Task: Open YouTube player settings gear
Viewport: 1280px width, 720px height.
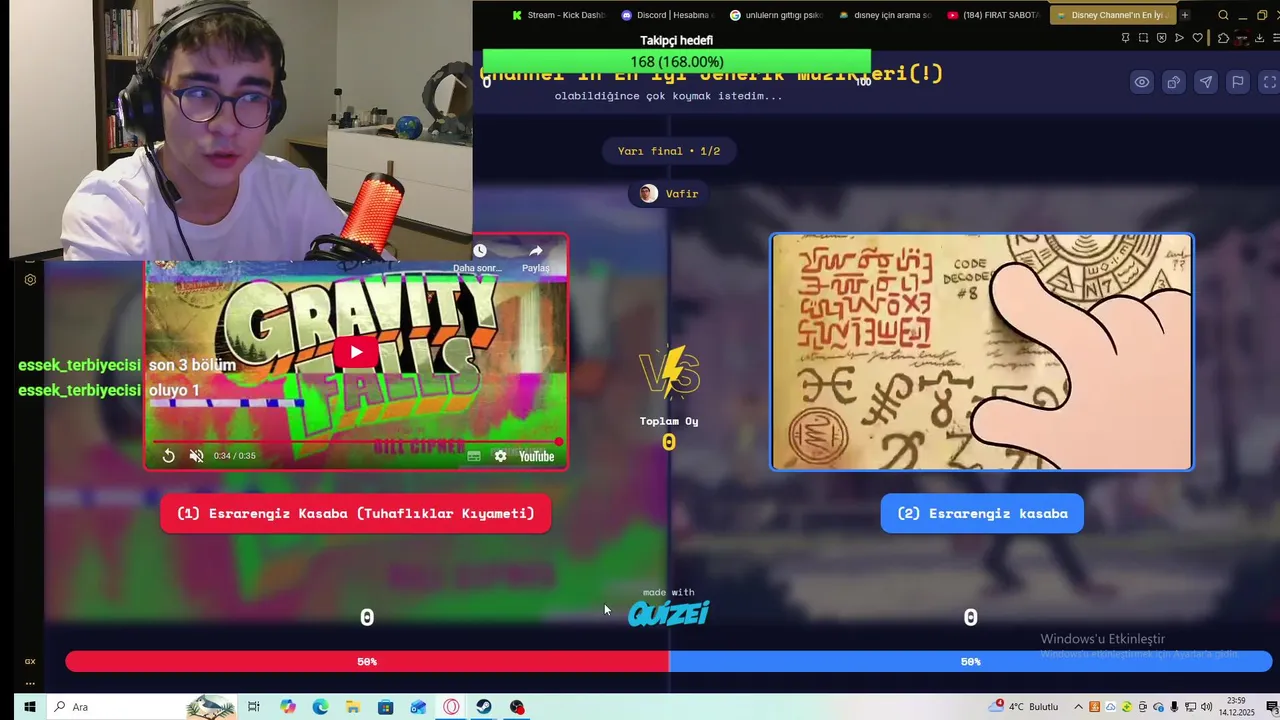Action: (501, 456)
